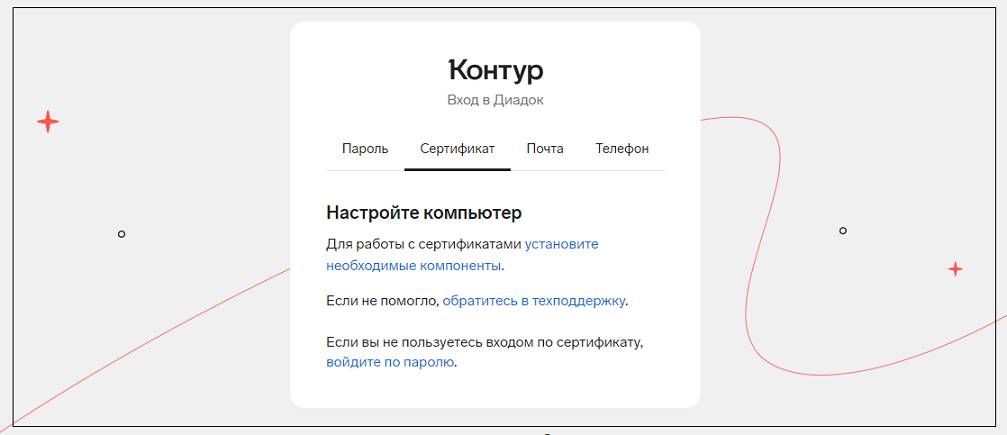Click the войдите по паролю link

pyautogui.click(x=390, y=362)
